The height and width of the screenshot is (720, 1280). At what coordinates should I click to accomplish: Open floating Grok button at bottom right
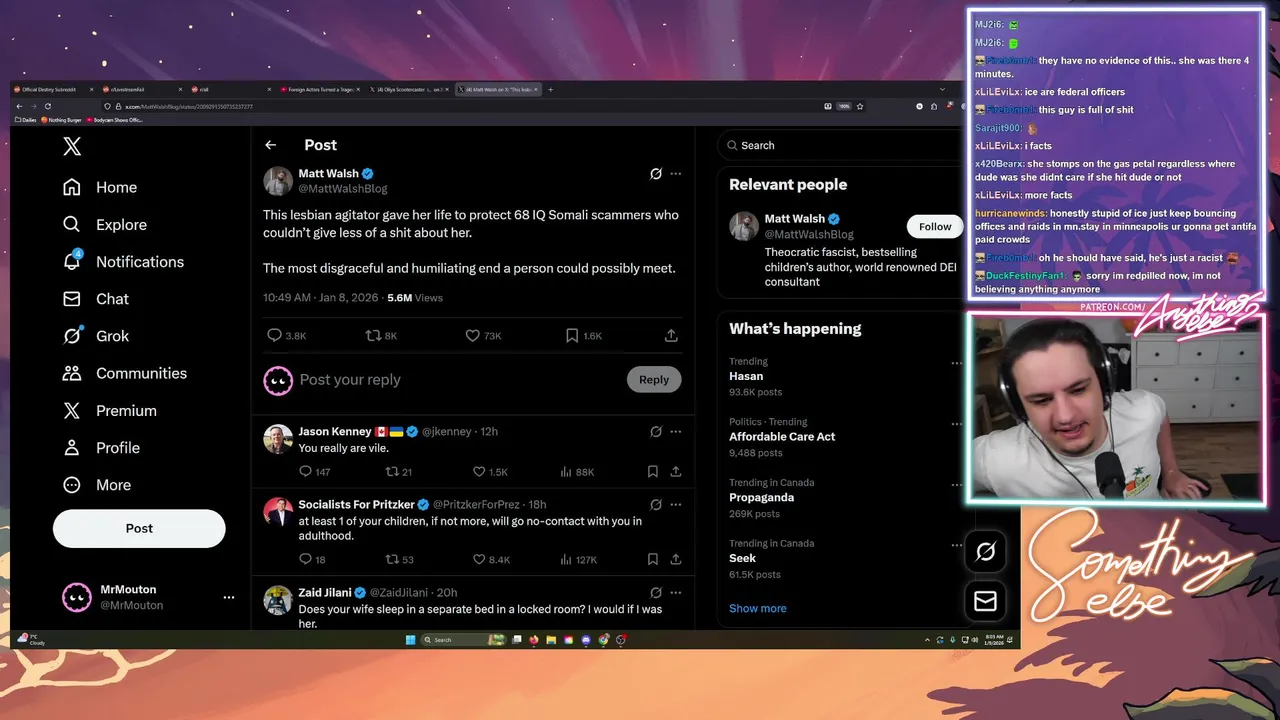[x=986, y=552]
